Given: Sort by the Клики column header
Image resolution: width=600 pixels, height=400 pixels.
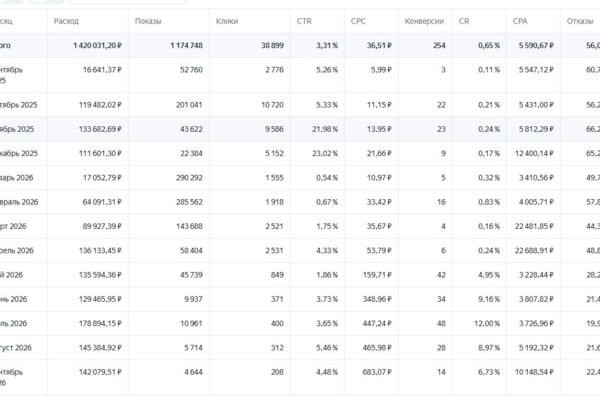Looking at the screenshot, I should 227,21.
